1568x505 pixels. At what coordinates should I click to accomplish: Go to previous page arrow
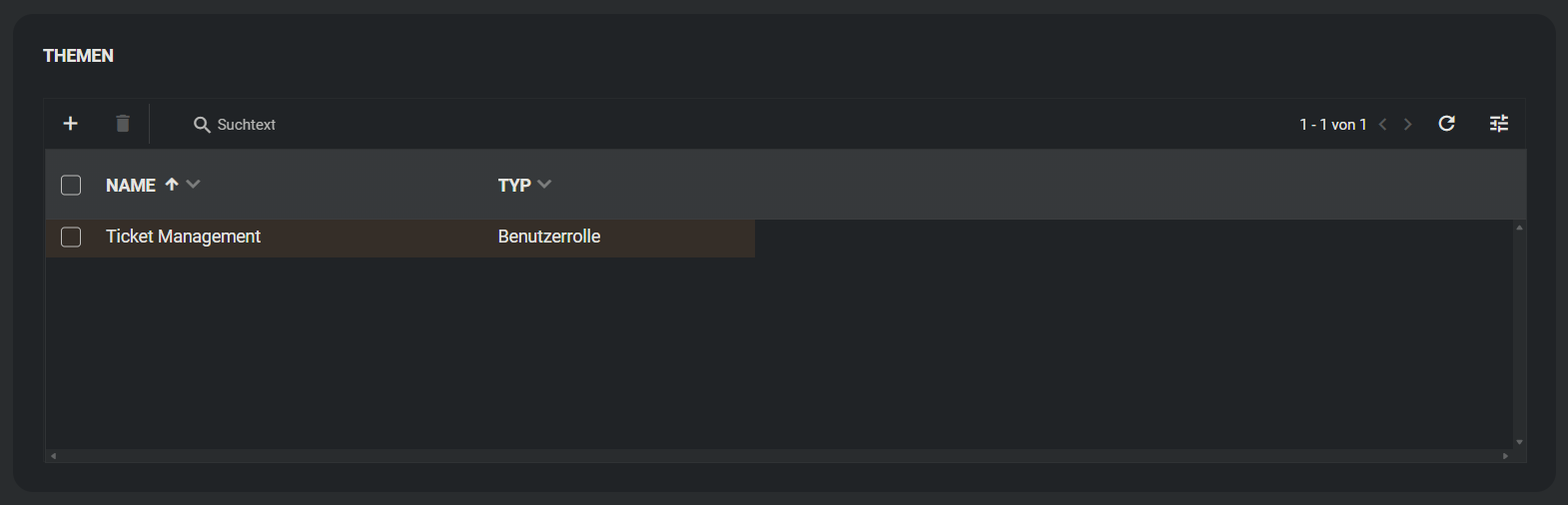tap(1383, 125)
